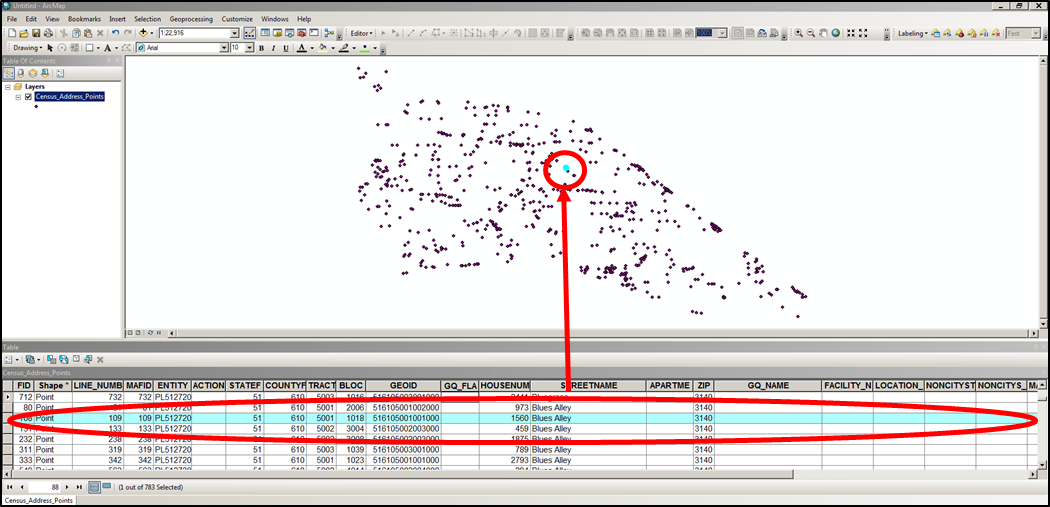Click the Undo arrow icon
The height and width of the screenshot is (507, 1050).
pos(116,33)
